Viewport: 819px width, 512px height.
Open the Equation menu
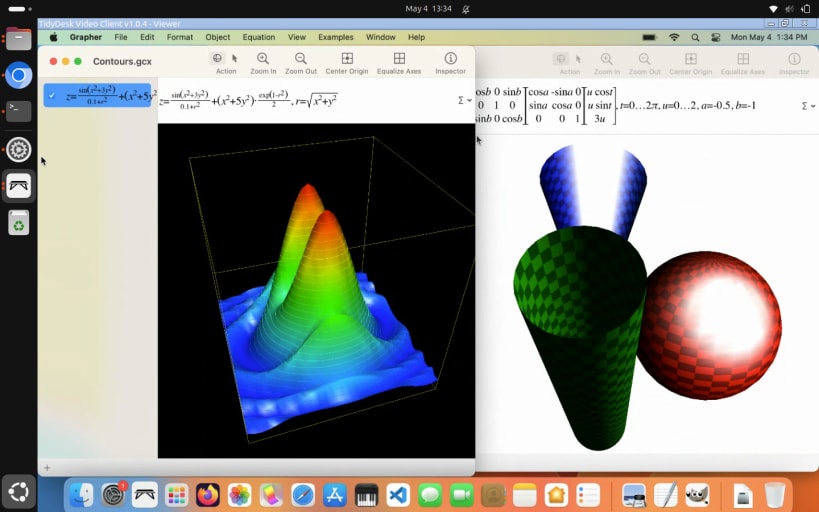pyautogui.click(x=259, y=37)
